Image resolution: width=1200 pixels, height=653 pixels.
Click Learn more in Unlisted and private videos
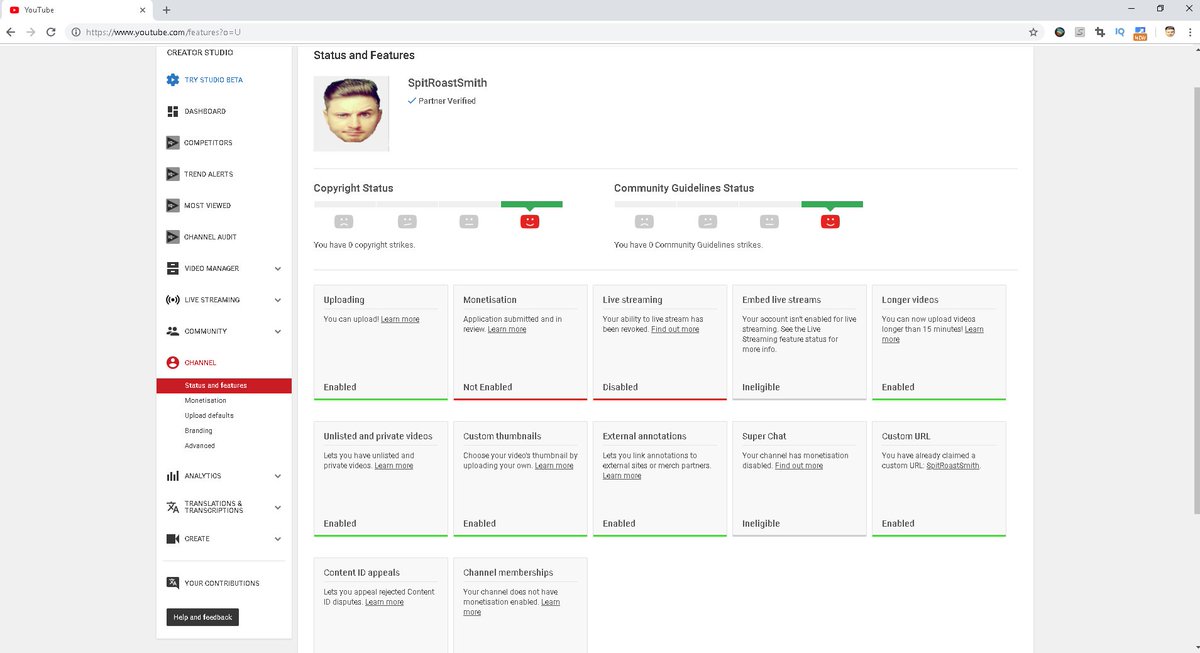[394, 465]
